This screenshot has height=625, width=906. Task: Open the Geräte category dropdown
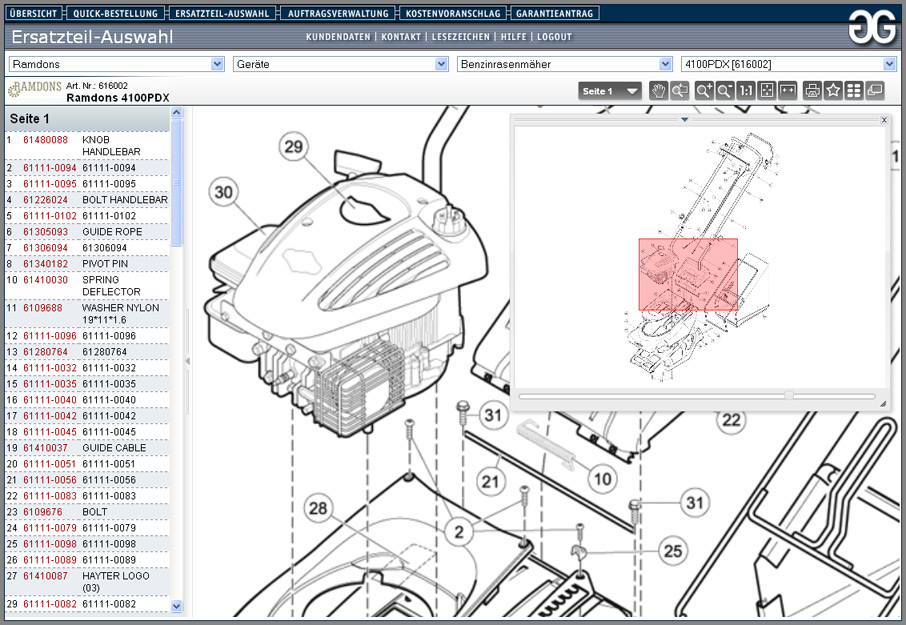[x=340, y=64]
